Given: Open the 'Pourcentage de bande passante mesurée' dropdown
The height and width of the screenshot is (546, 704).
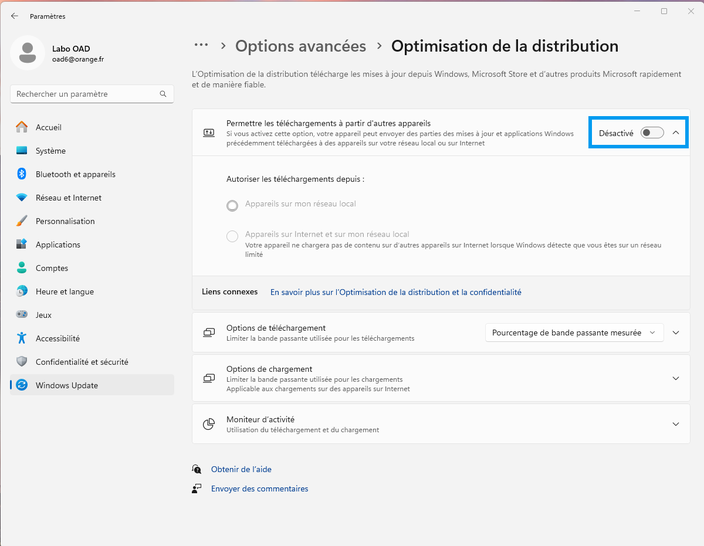Looking at the screenshot, I should tap(574, 333).
